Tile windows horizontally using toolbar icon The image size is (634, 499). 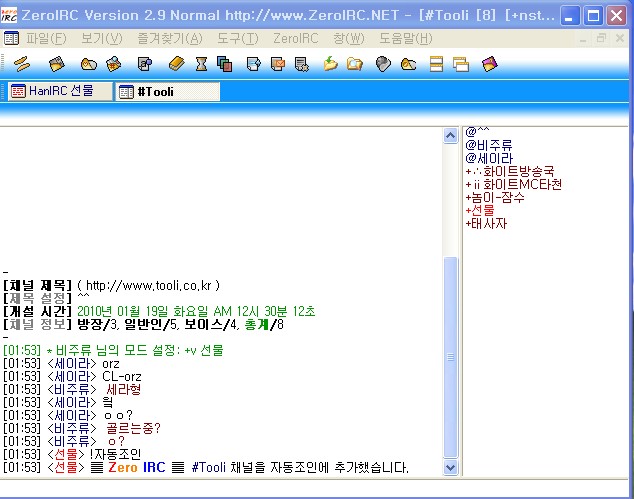coord(436,64)
